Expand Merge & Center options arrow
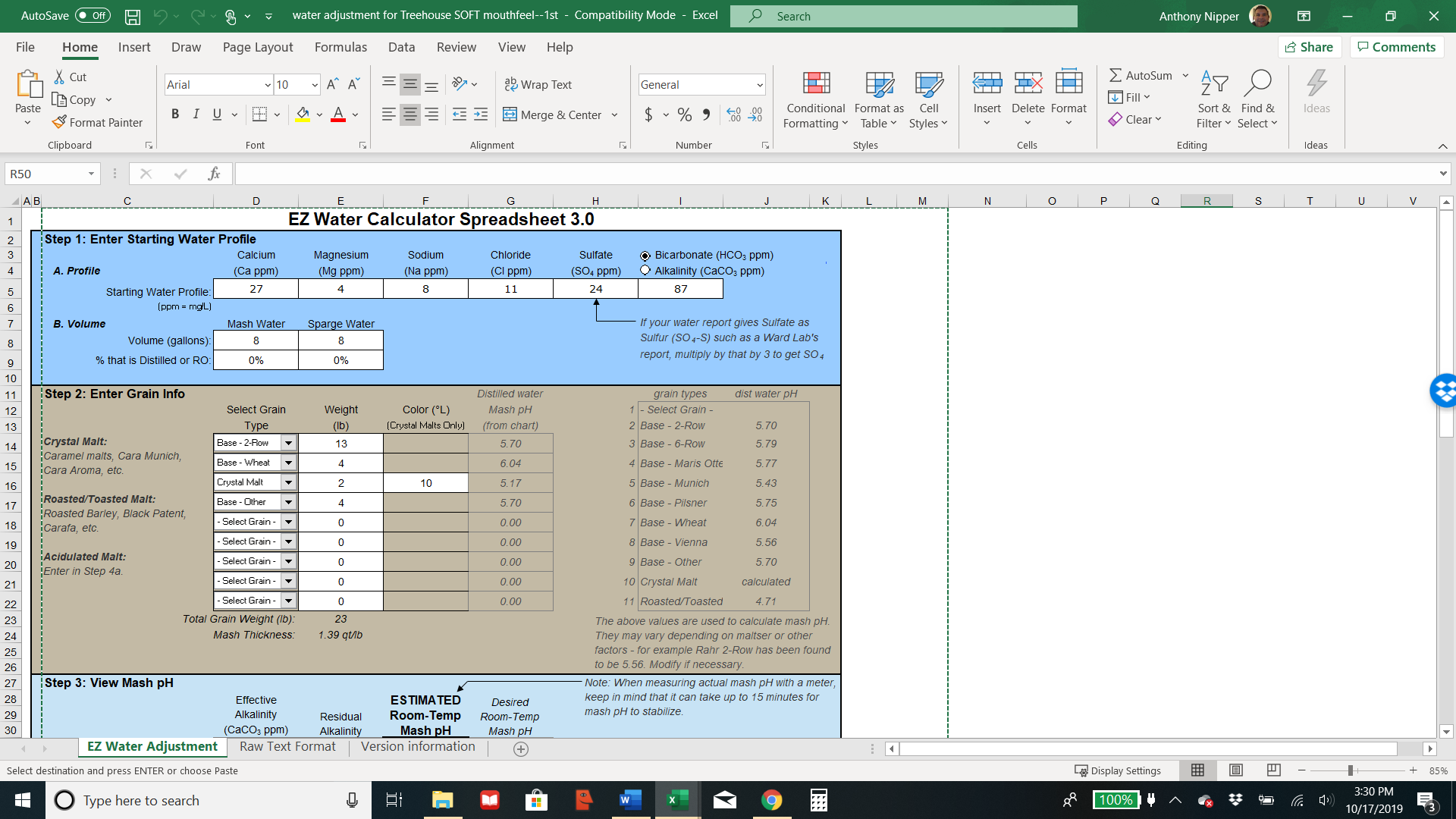This screenshot has height=819, width=1456. click(x=614, y=115)
